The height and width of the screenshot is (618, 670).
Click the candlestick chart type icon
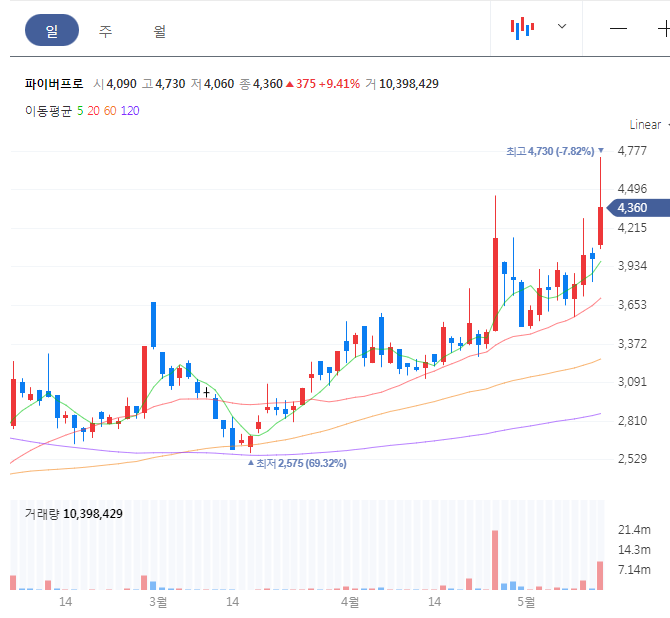(x=522, y=28)
